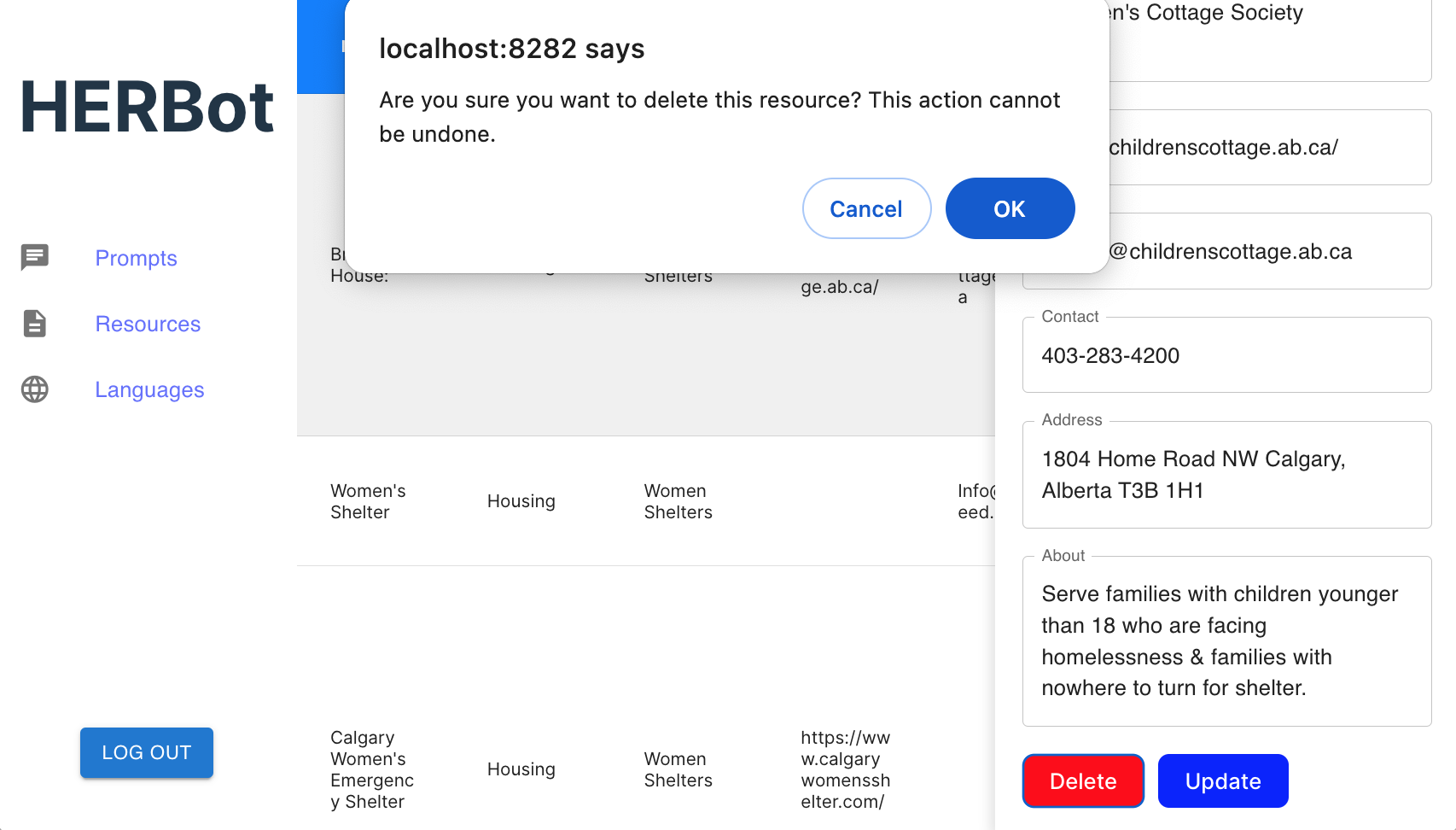Image resolution: width=1456 pixels, height=830 pixels.
Task: Open the Prompts menu item
Action: 136,258
